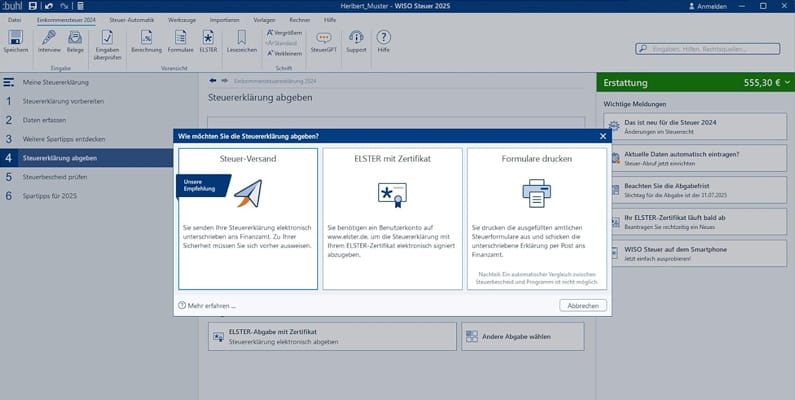Toggle the Meine Steuererklärung sidebar menu
Screen dimensions: 795x400
10,82
